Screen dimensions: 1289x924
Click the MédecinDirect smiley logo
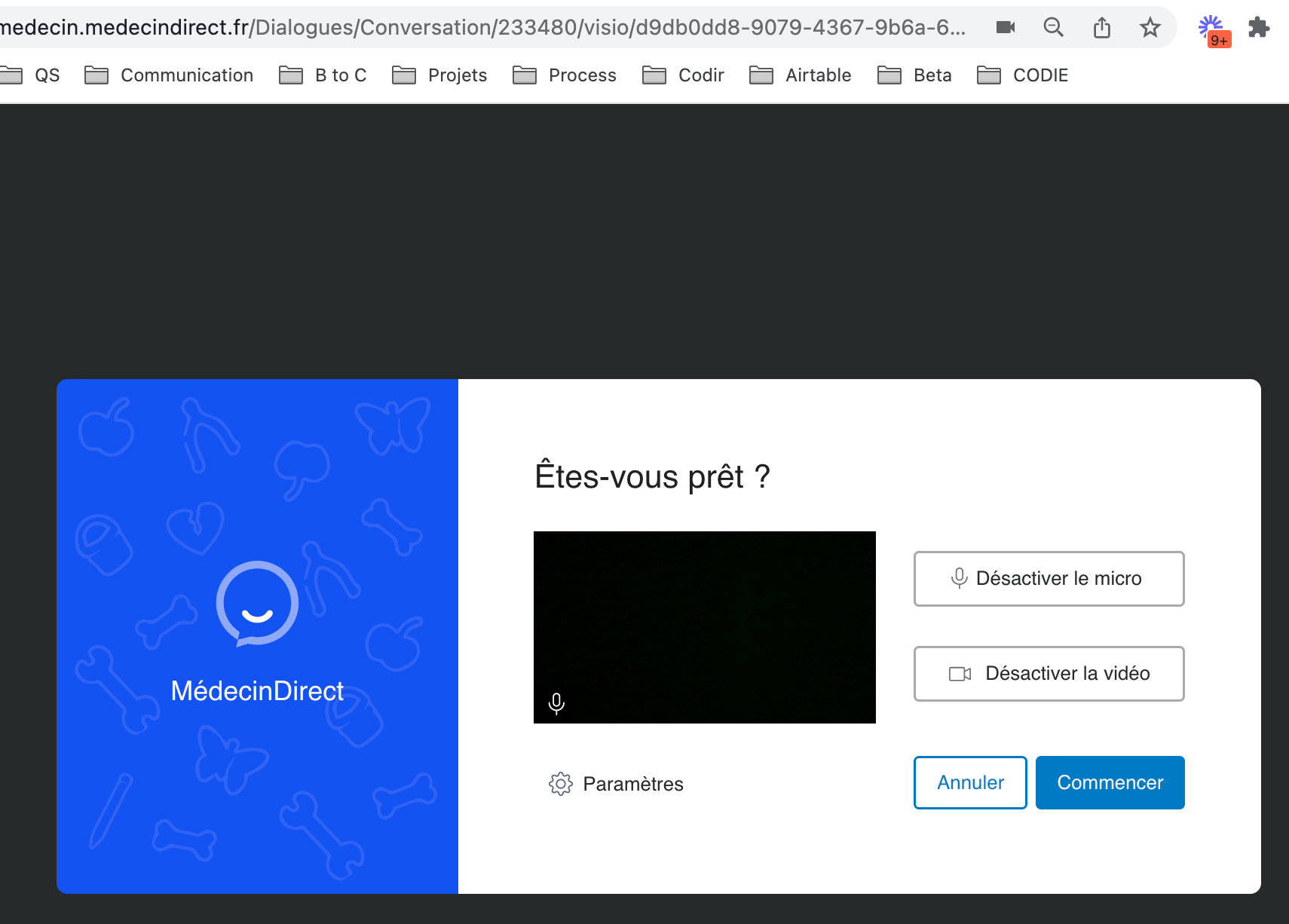(257, 603)
